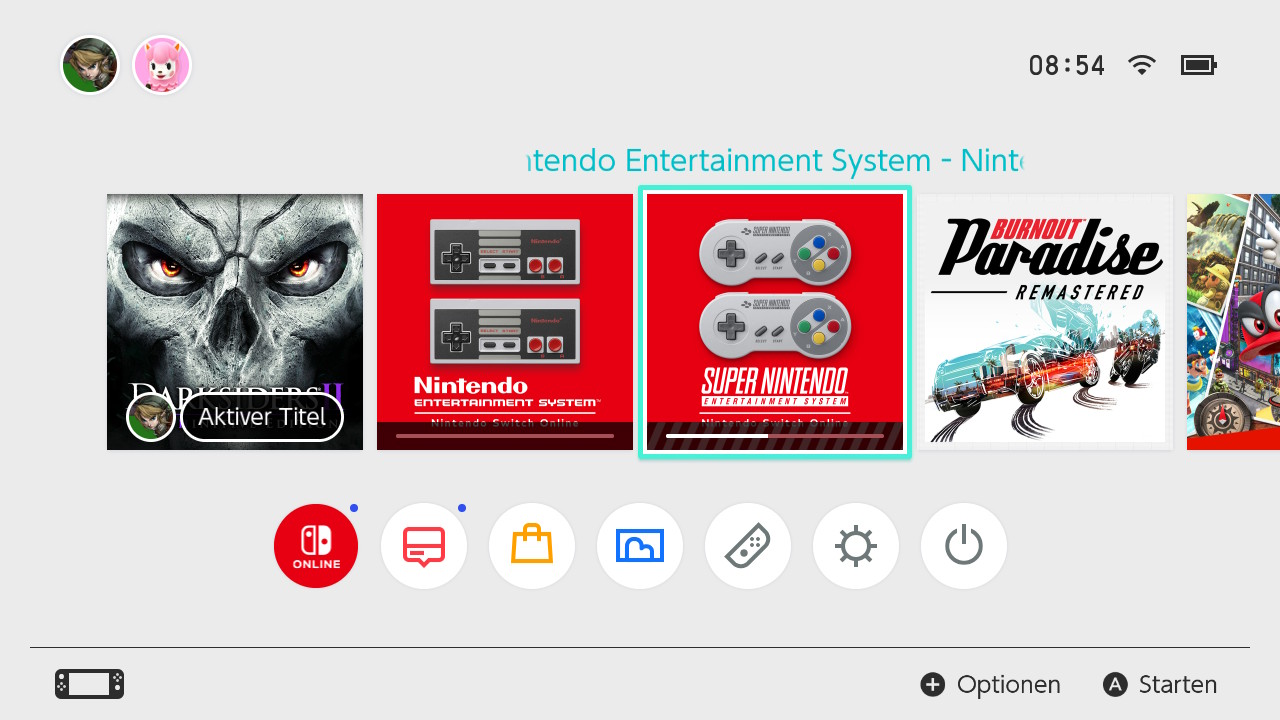The height and width of the screenshot is (720, 1280).
Task: Select the Power sleep mode icon
Action: pyautogui.click(x=964, y=546)
